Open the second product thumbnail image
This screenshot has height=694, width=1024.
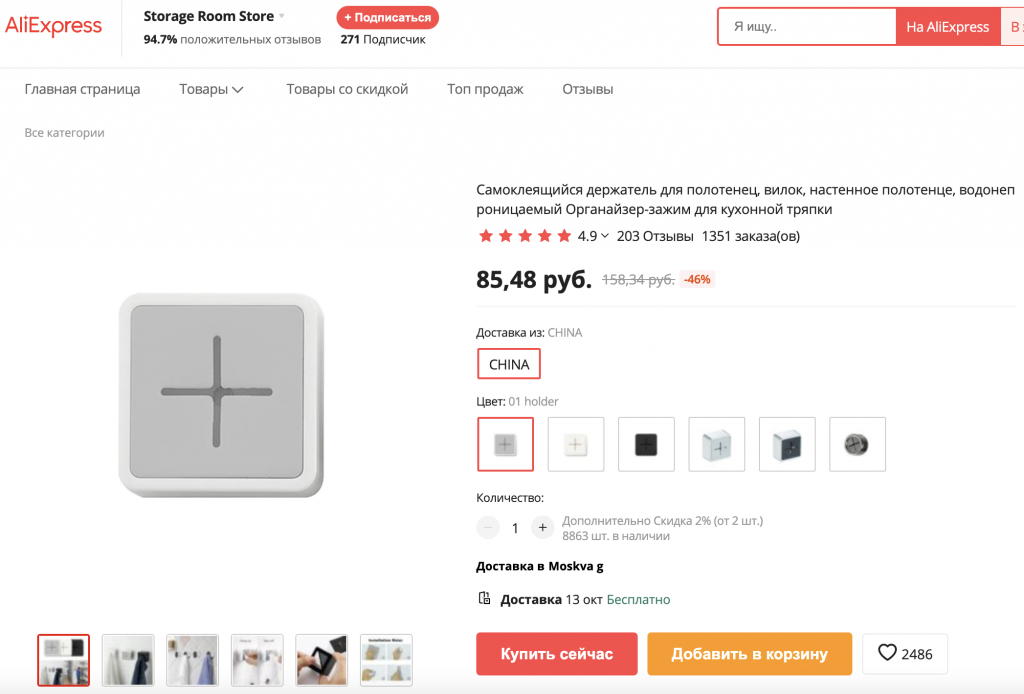[x=128, y=660]
